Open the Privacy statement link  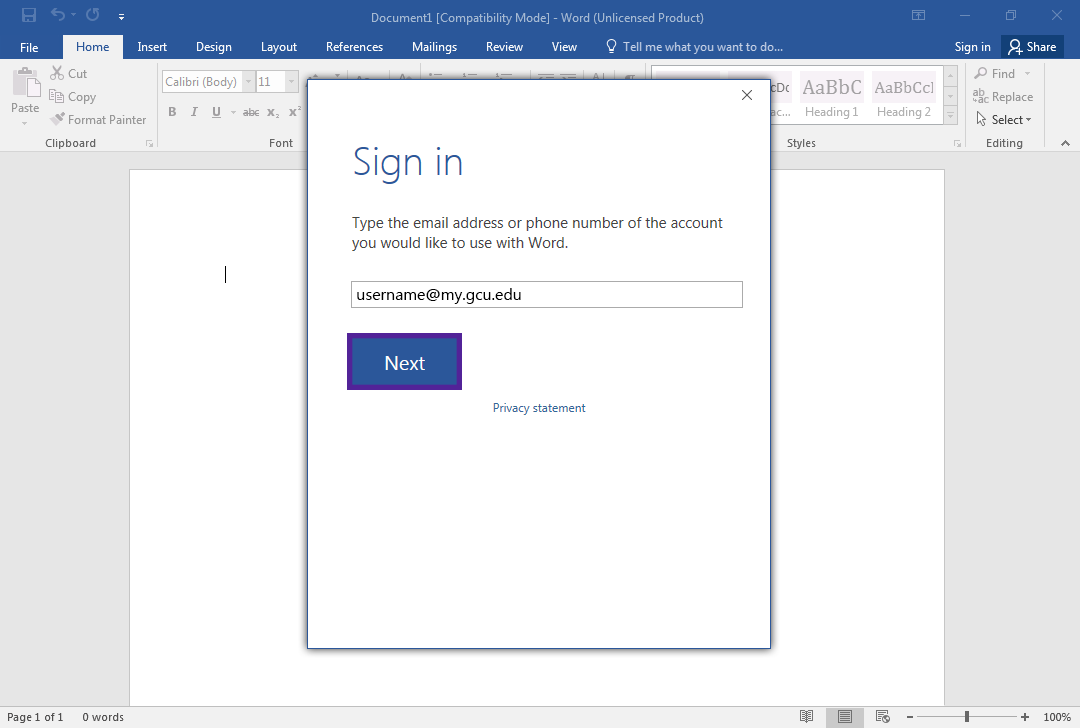coord(539,408)
